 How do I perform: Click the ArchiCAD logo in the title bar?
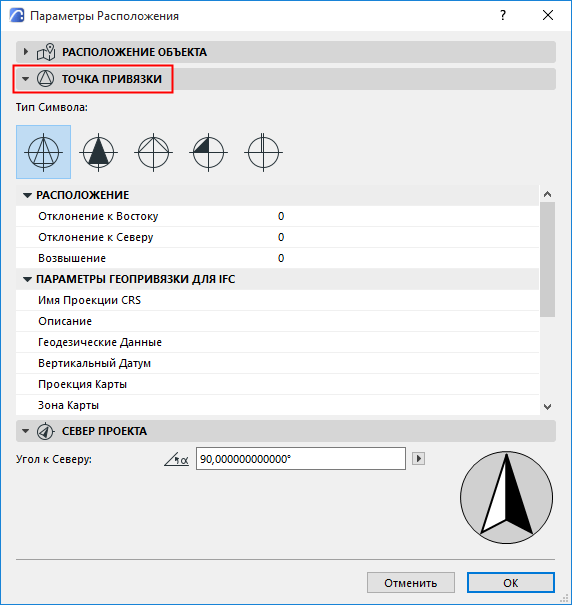[x=17, y=15]
